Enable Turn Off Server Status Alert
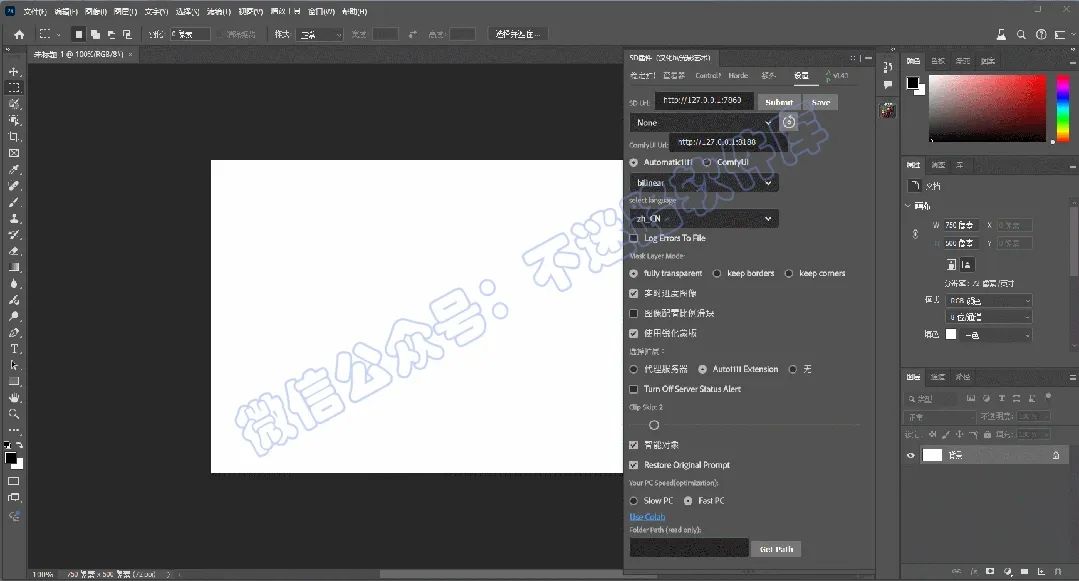This screenshot has height=581, width=1079. pos(634,389)
